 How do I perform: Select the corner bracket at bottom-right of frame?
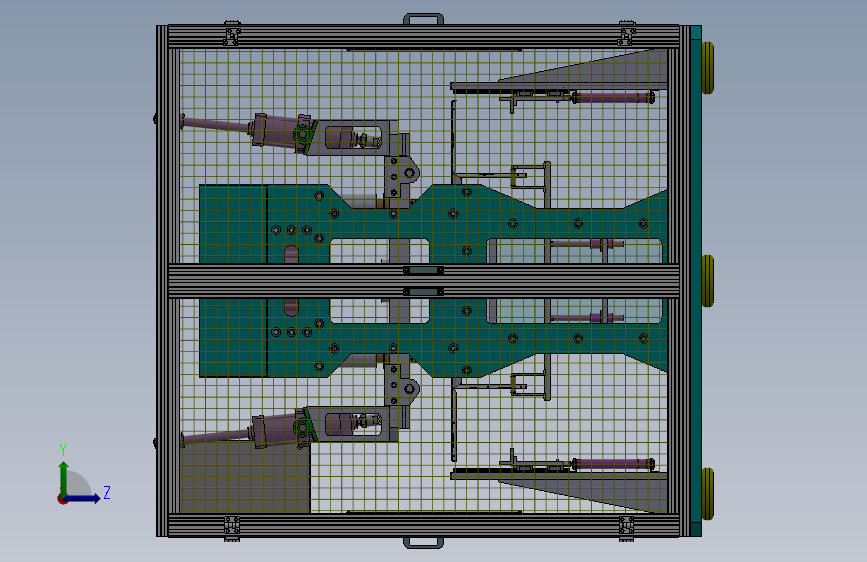point(626,528)
